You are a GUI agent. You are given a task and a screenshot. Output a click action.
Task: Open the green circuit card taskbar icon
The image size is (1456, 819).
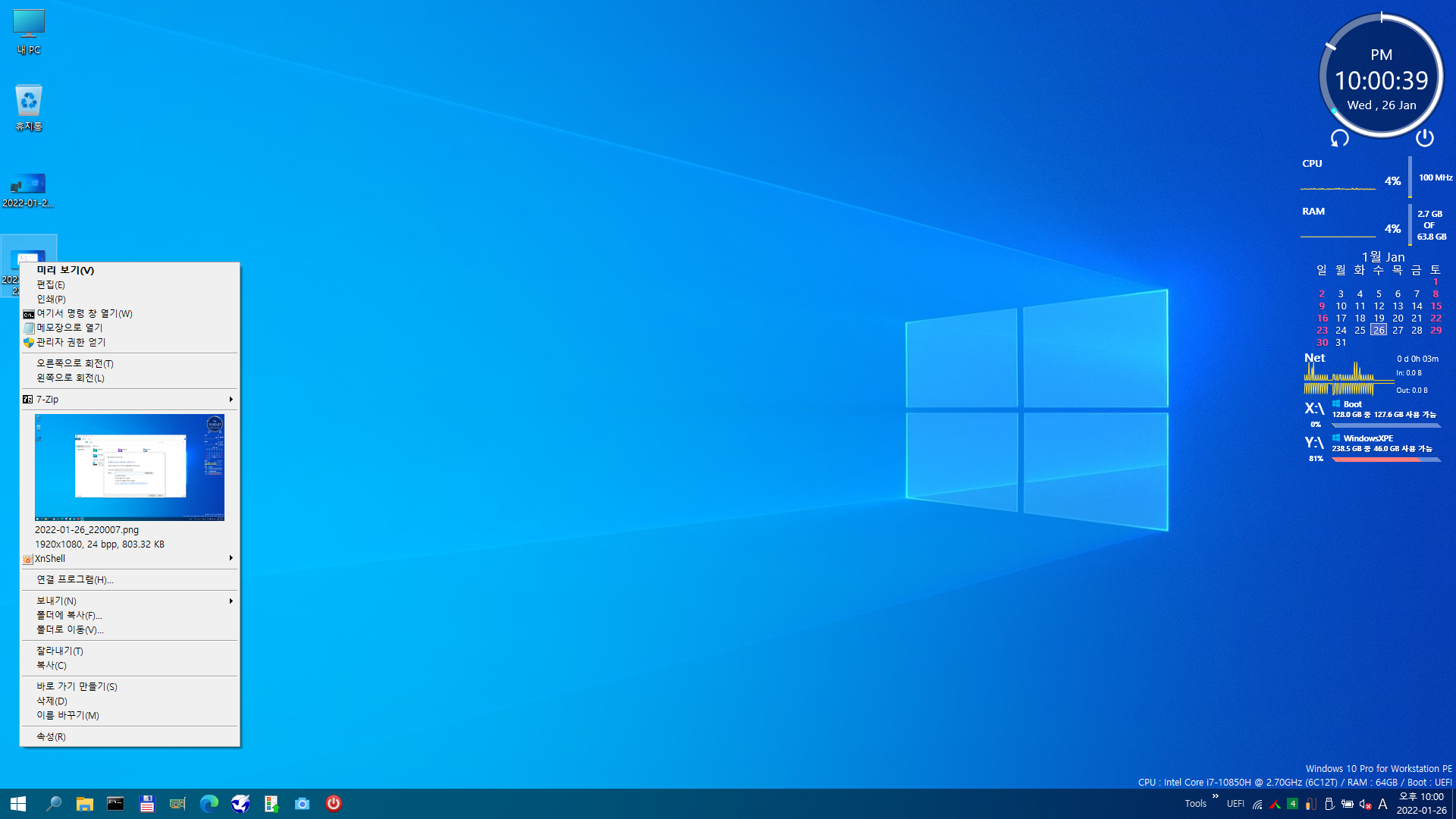pyautogui.click(x=177, y=804)
